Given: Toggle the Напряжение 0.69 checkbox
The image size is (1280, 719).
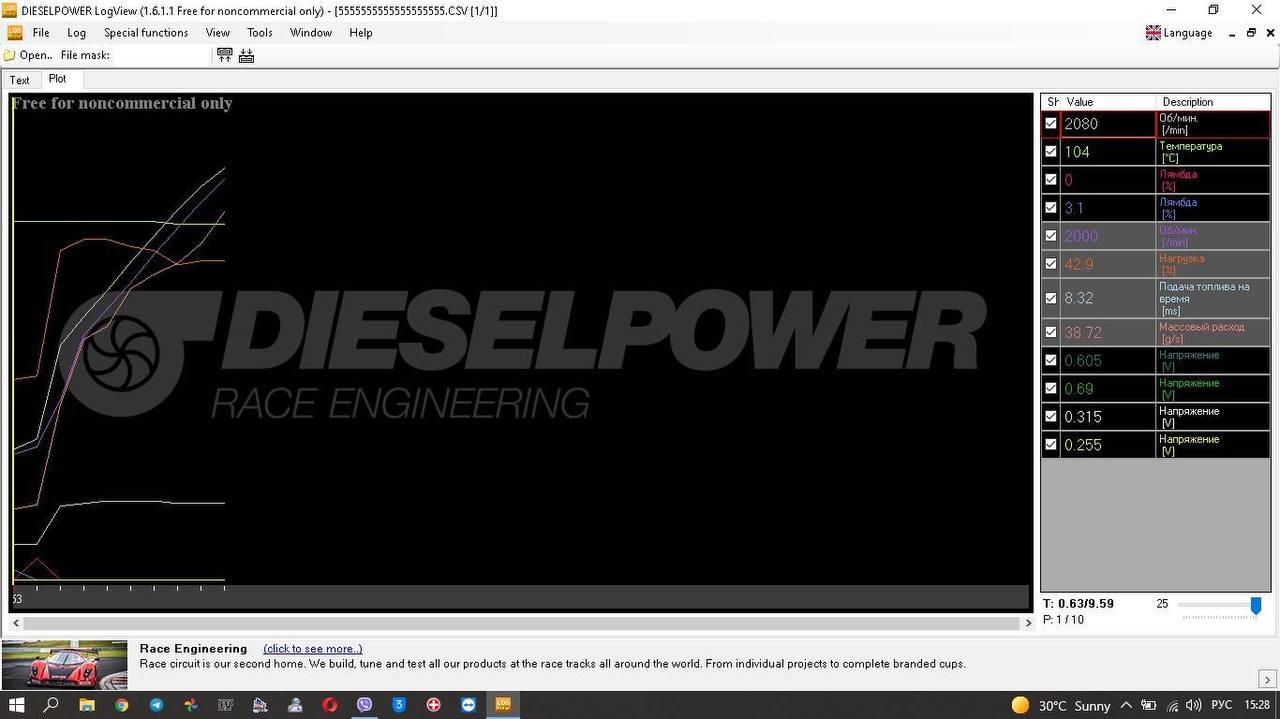Looking at the screenshot, I should pos(1051,388).
